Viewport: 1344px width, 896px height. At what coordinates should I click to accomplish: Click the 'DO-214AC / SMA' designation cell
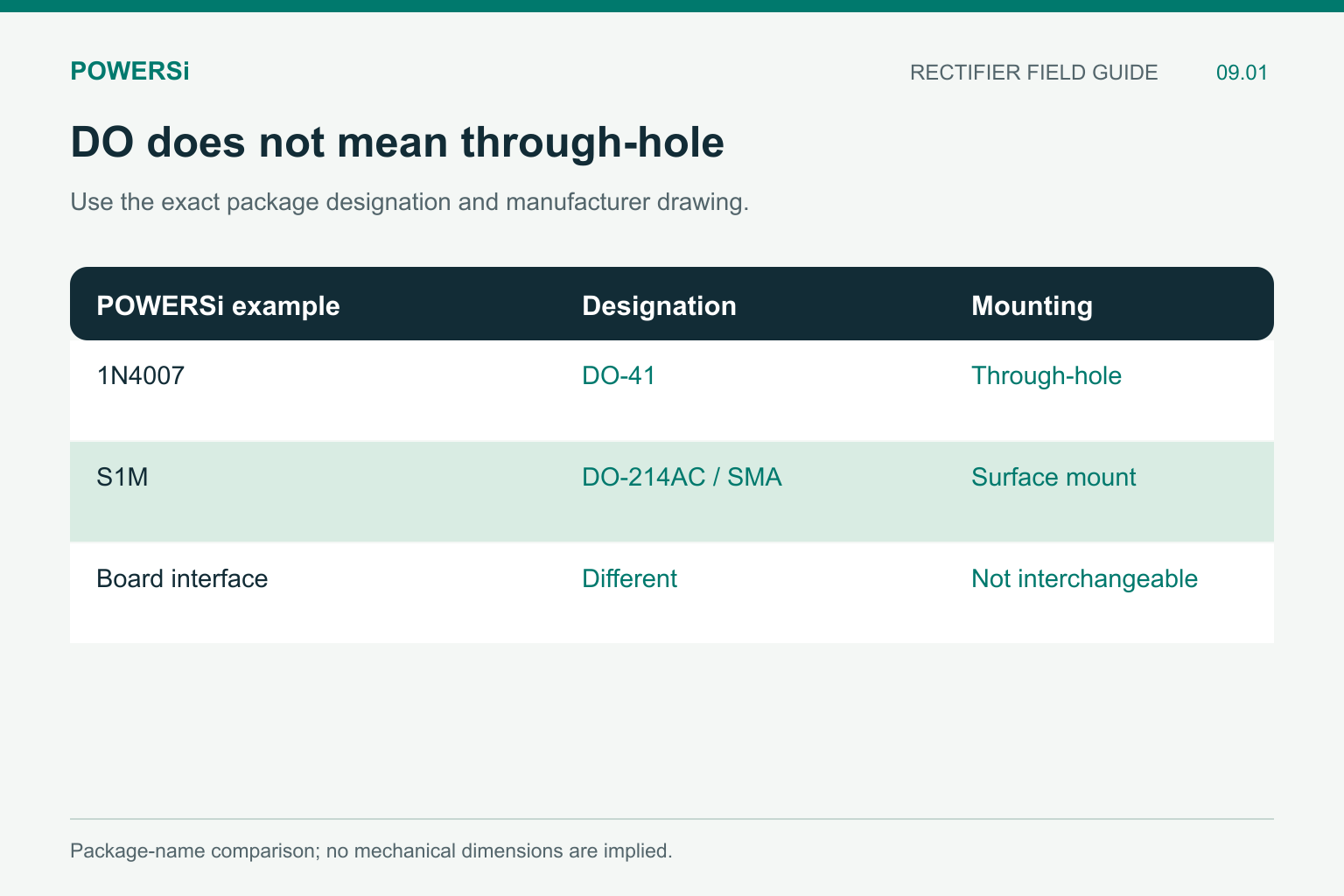[x=682, y=477]
